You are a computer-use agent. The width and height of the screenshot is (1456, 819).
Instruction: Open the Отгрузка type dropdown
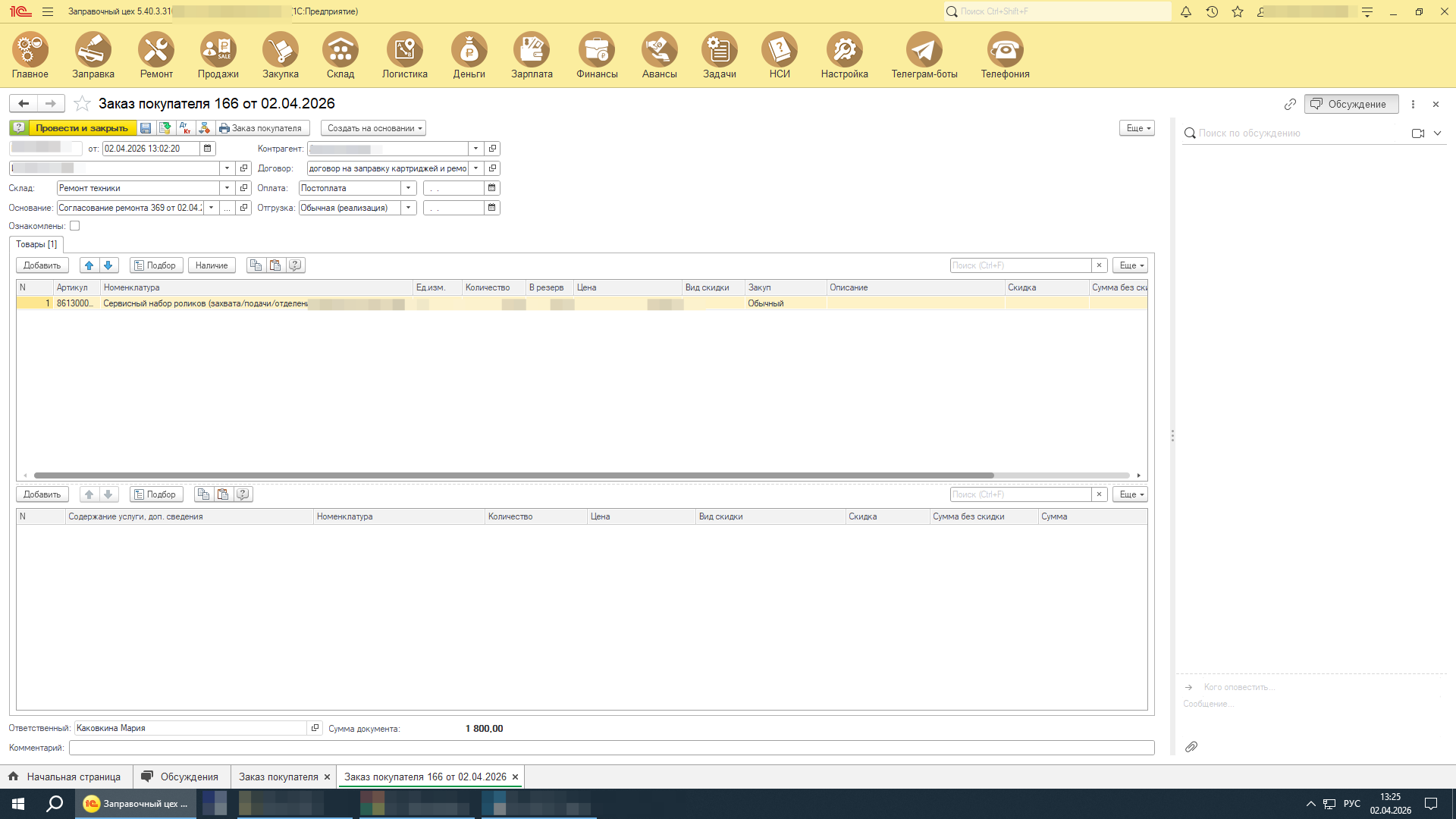tap(409, 208)
